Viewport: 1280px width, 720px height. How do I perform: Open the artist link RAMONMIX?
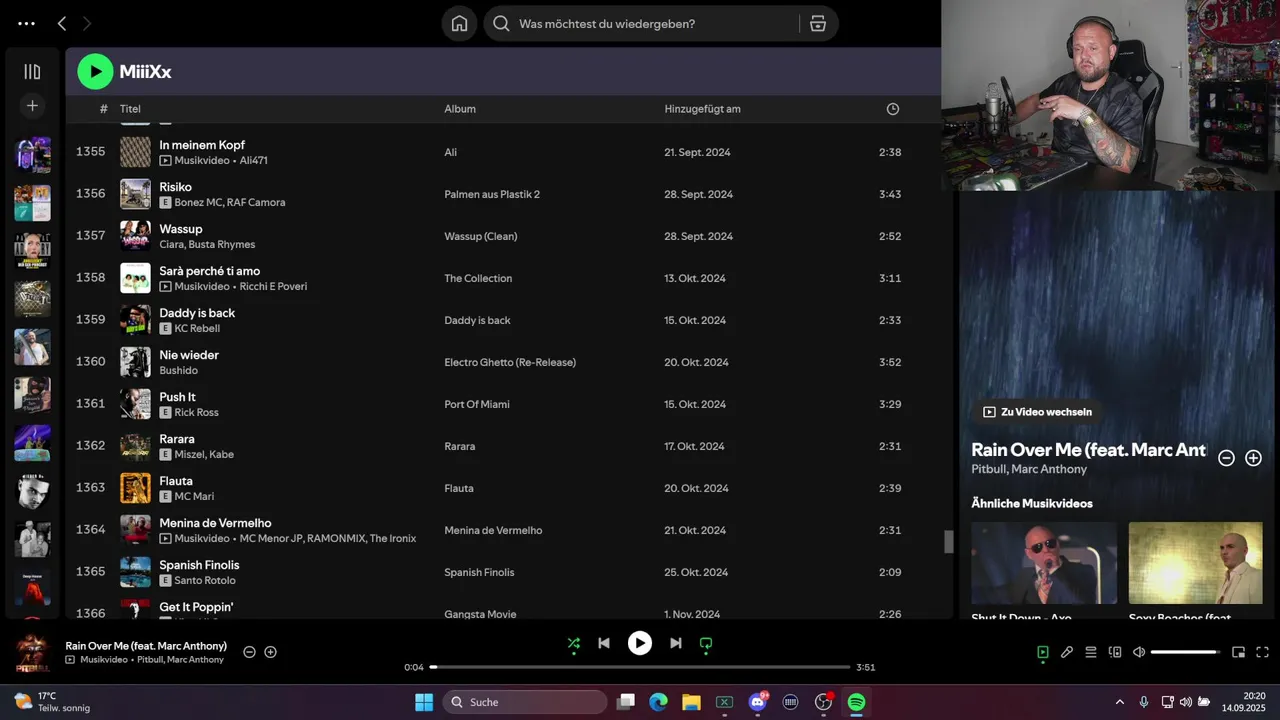335,538
